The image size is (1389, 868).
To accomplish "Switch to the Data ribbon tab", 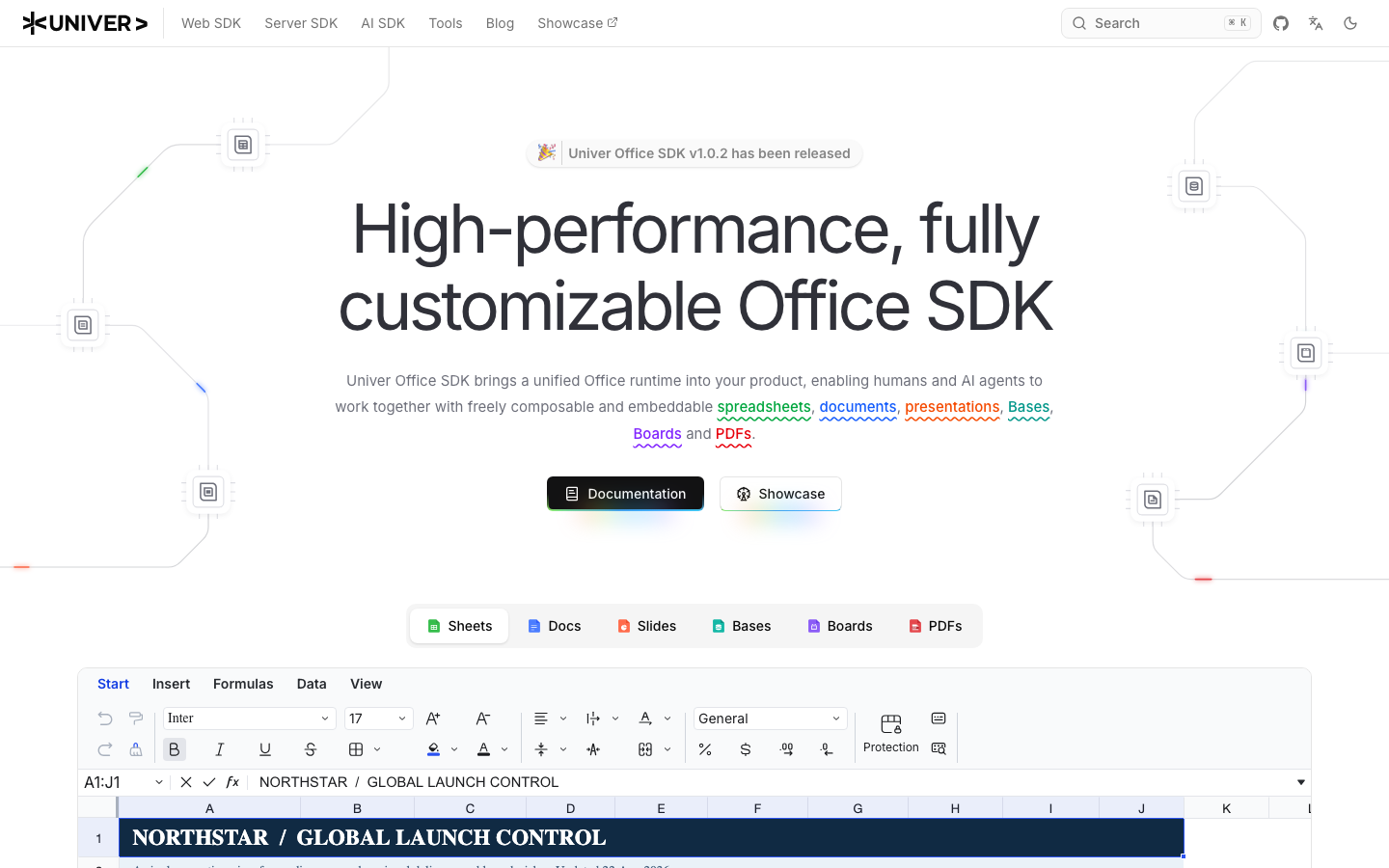I will pos(312,684).
